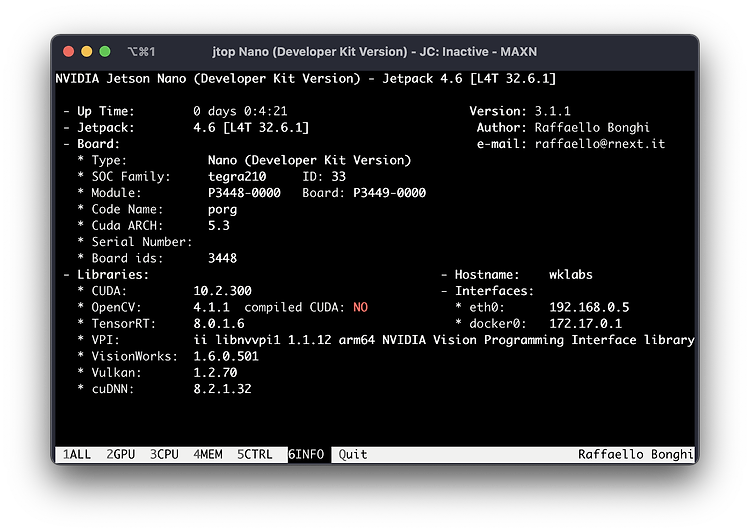Close the jtop terminal window
750x532 pixels.
(68, 51)
